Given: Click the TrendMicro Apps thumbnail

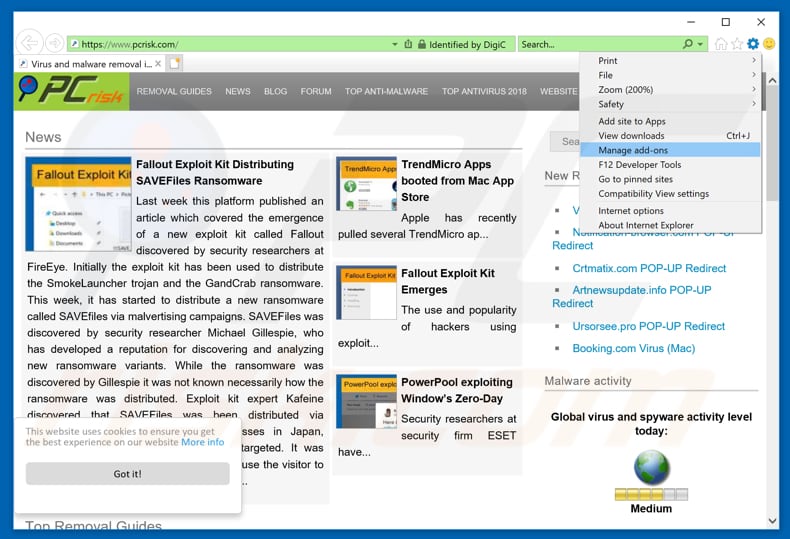Looking at the screenshot, I should pos(366,184).
